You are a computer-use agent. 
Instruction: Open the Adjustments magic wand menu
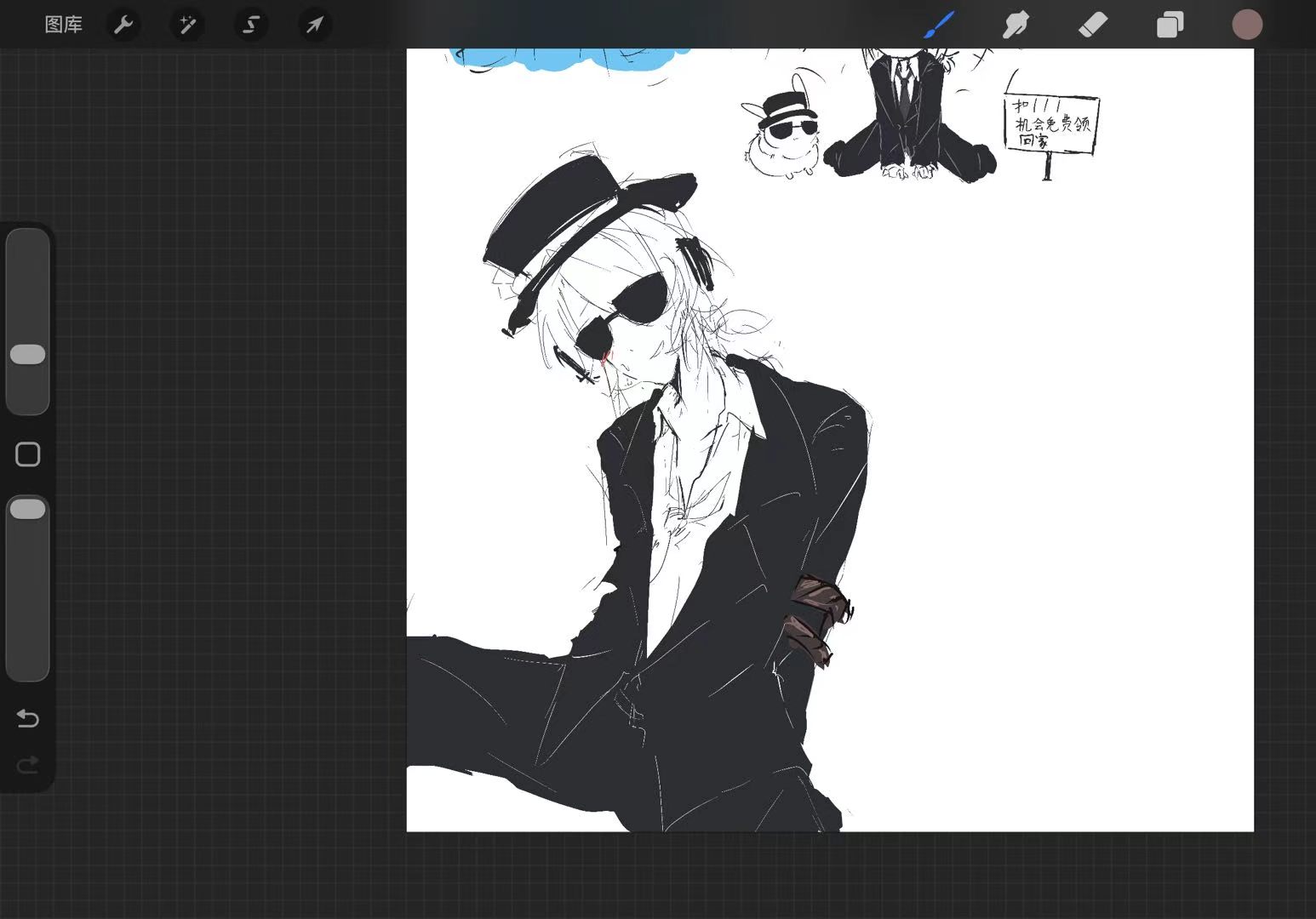[187, 25]
